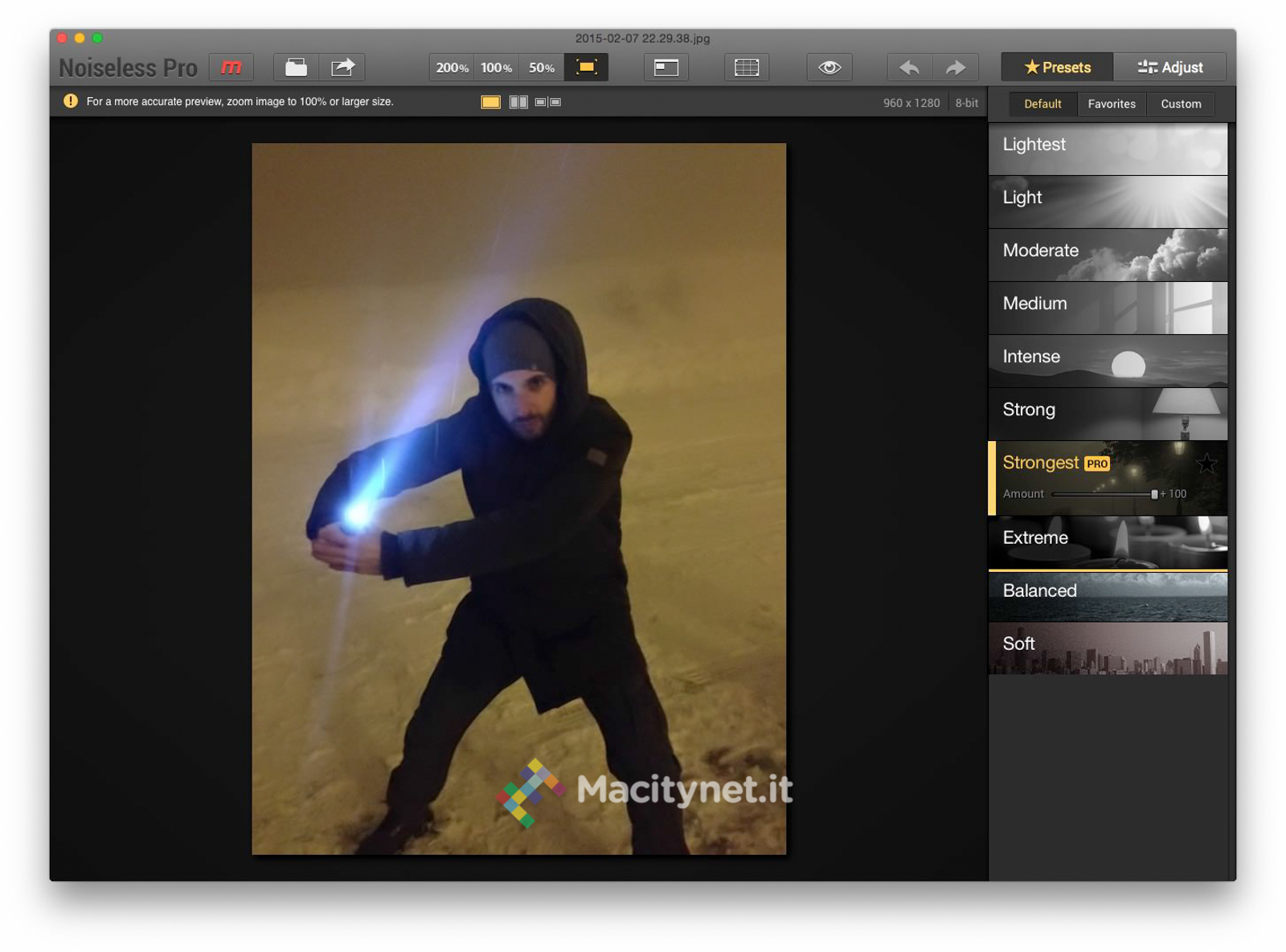1286x952 pixels.
Task: Open the navigator window icon
Action: click(666, 67)
